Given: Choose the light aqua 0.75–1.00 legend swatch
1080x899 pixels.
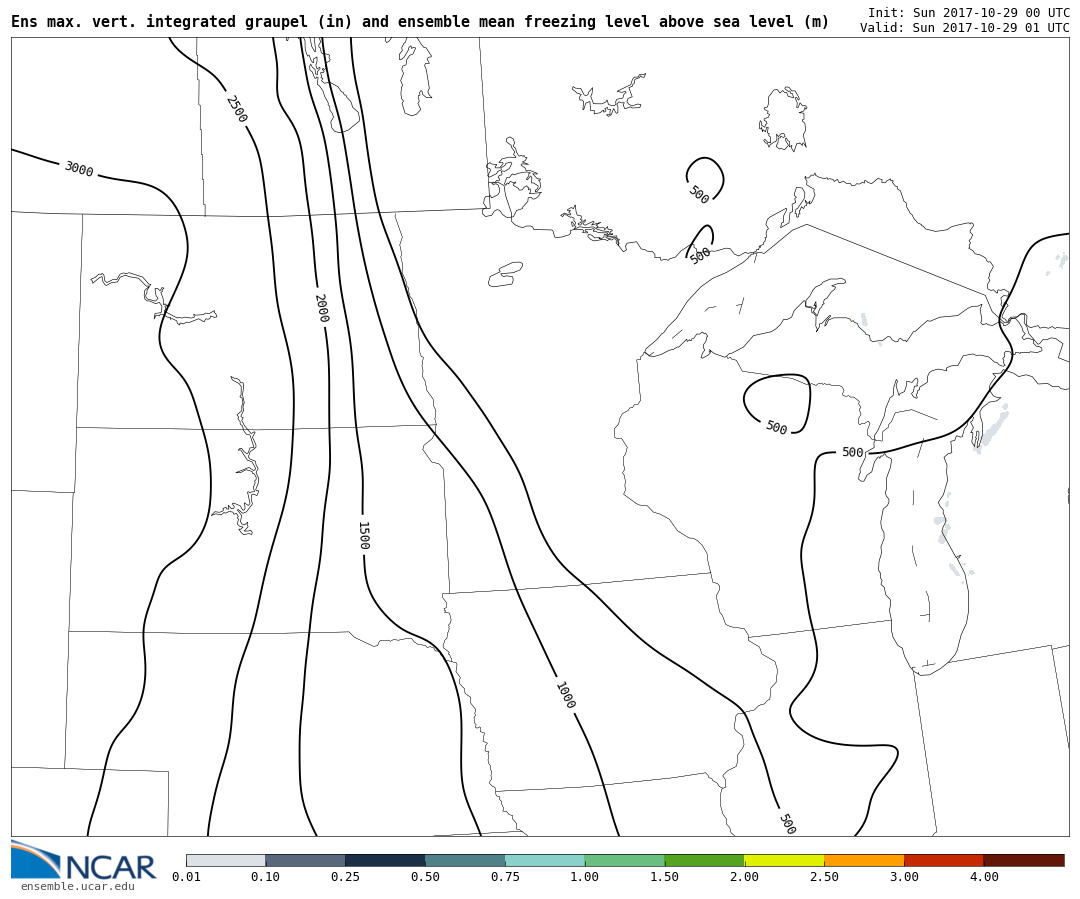Looking at the screenshot, I should 546,860.
